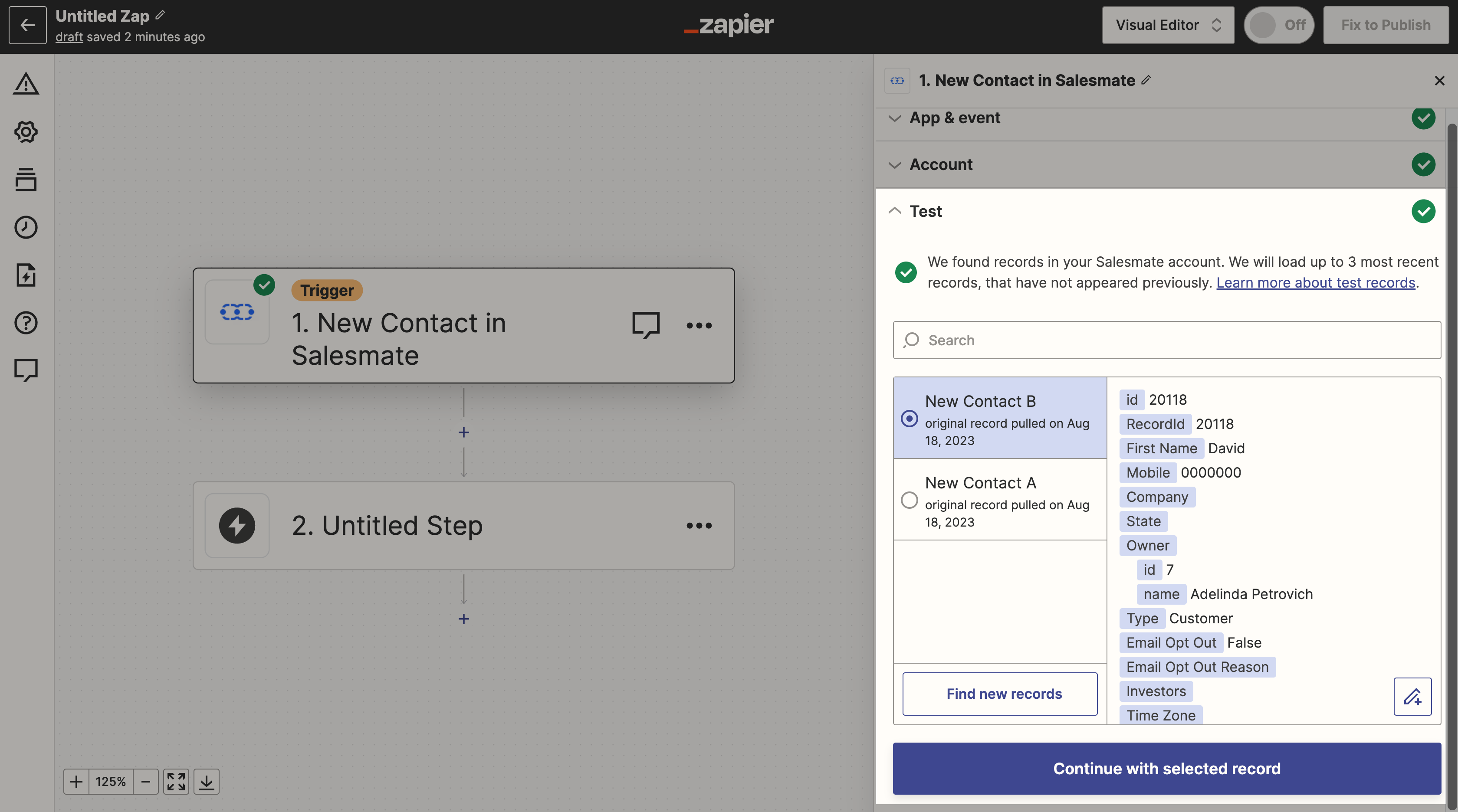Click the 'Type' field label

[1142, 619]
